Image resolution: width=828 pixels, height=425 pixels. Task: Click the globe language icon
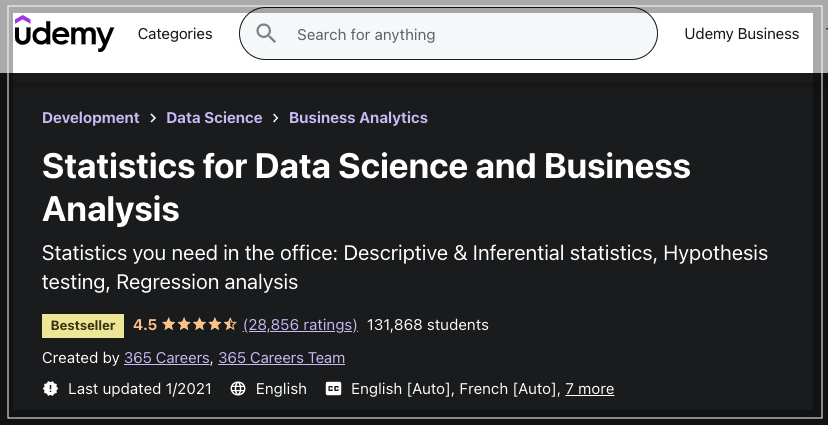coord(238,389)
